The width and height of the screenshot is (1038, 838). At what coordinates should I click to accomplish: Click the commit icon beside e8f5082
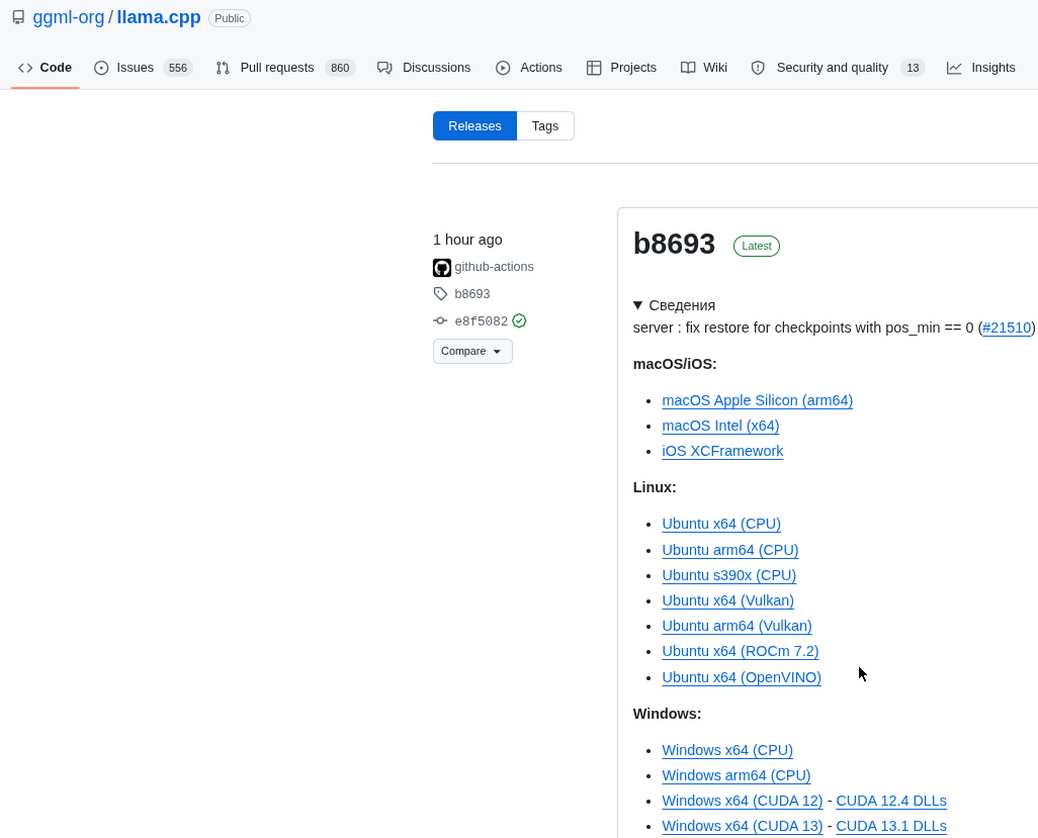pos(440,320)
